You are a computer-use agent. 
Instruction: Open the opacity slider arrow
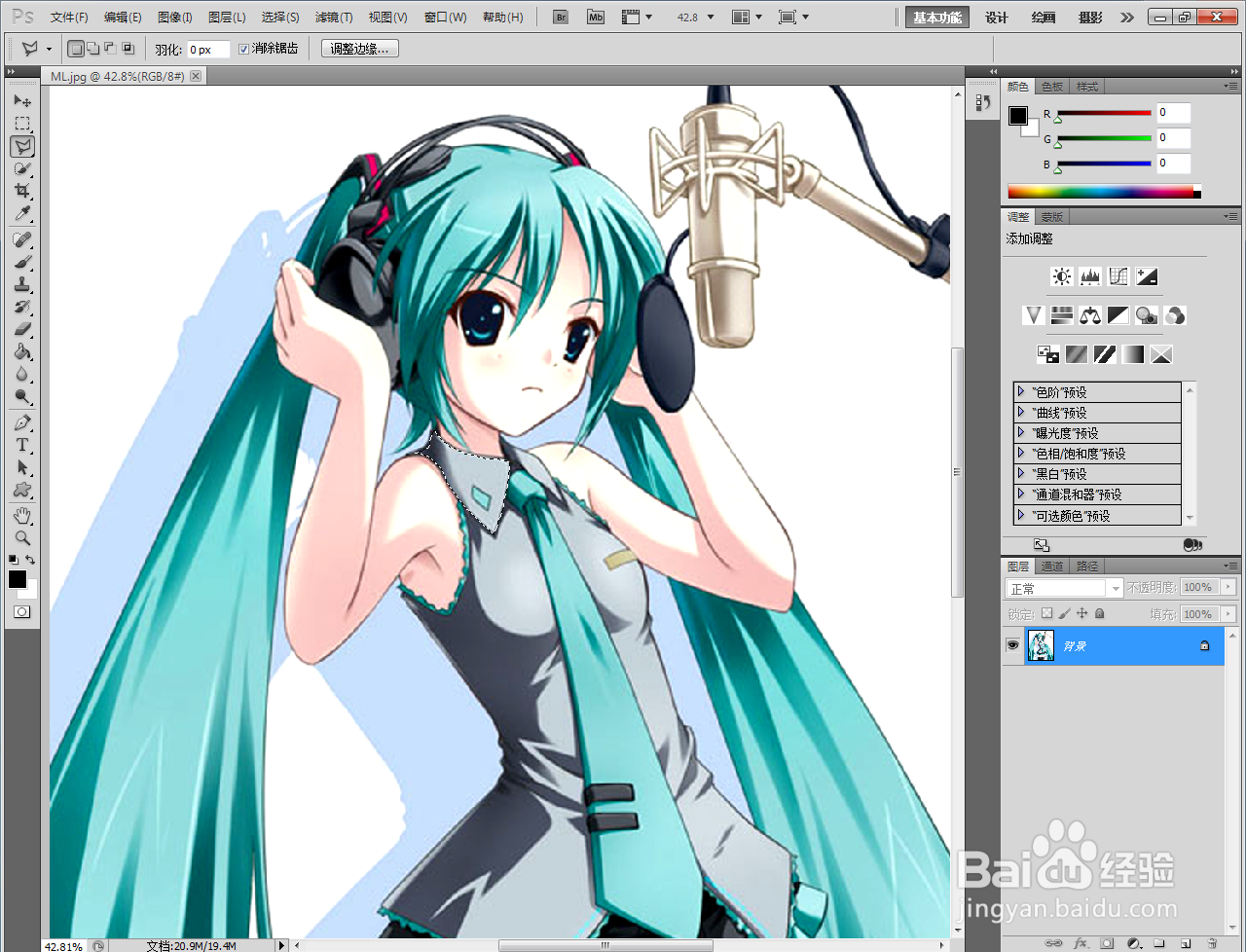1228,587
